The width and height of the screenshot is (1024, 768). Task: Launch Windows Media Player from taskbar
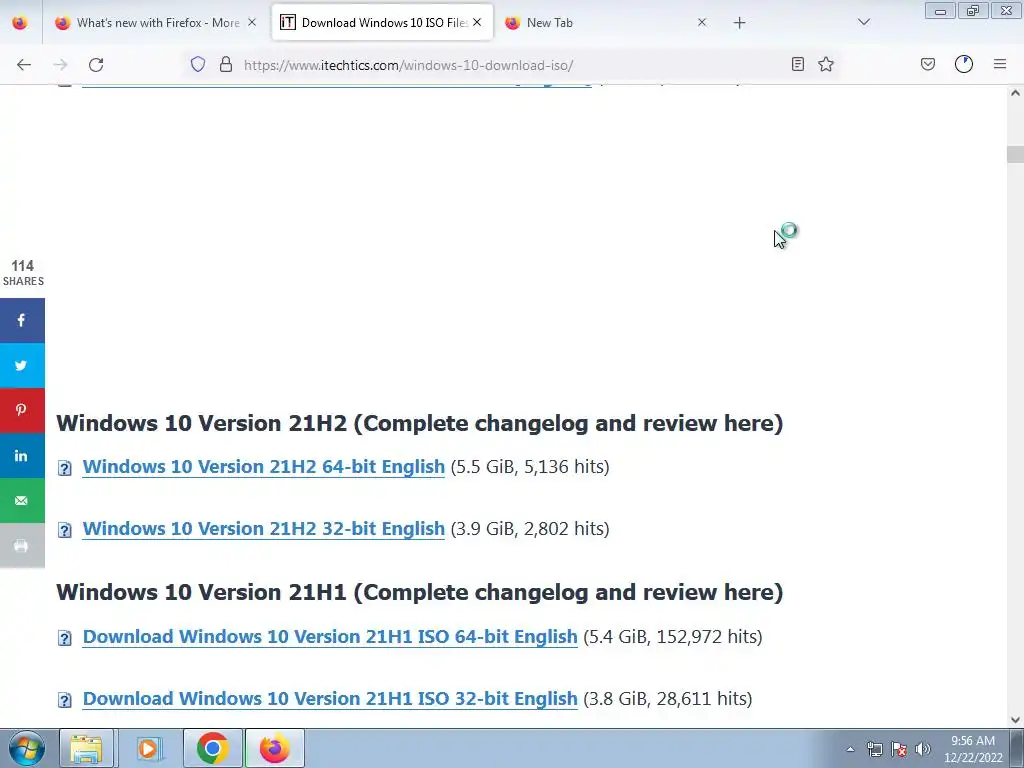click(148, 748)
